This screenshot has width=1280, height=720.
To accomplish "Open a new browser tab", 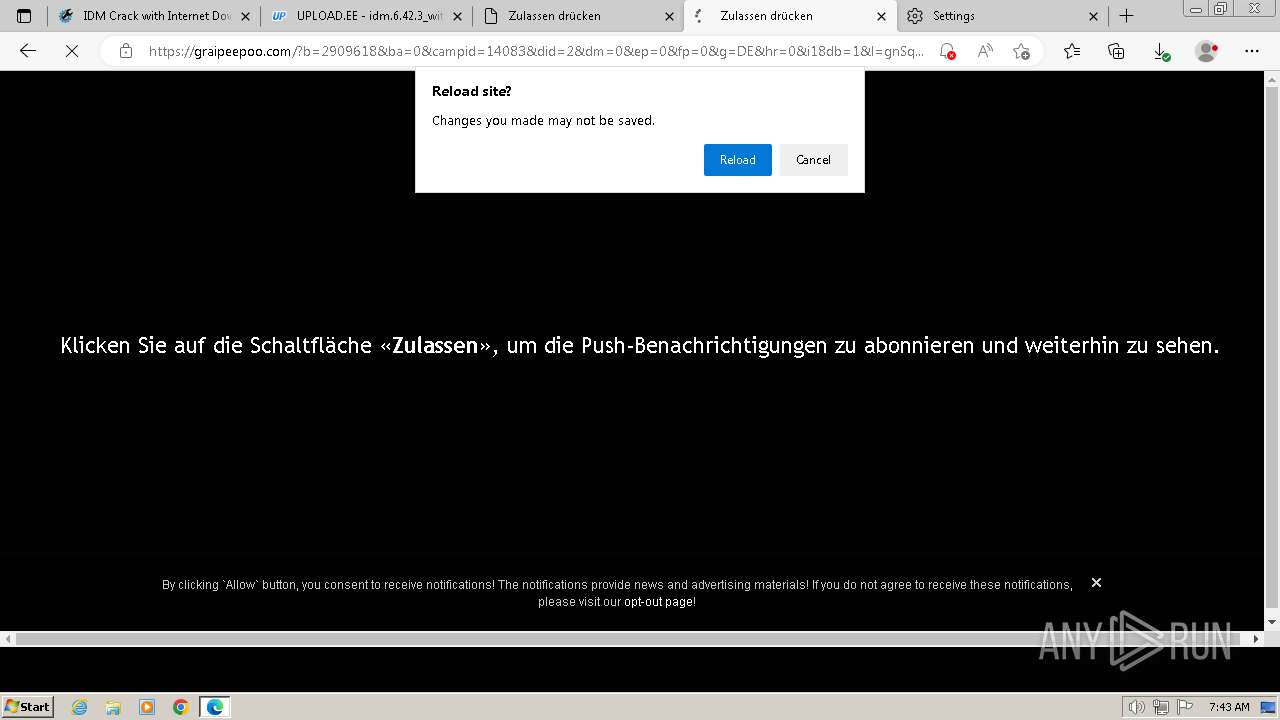I will (1126, 16).
